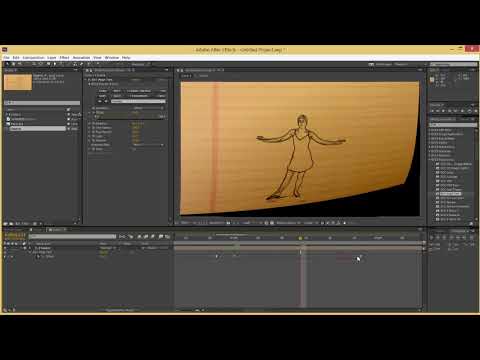
Task: Click the new composition icon in Project panel
Action: coord(18,223)
